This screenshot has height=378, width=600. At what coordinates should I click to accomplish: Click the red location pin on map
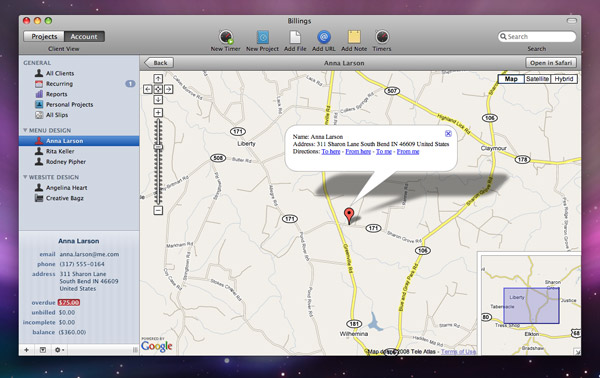(349, 215)
